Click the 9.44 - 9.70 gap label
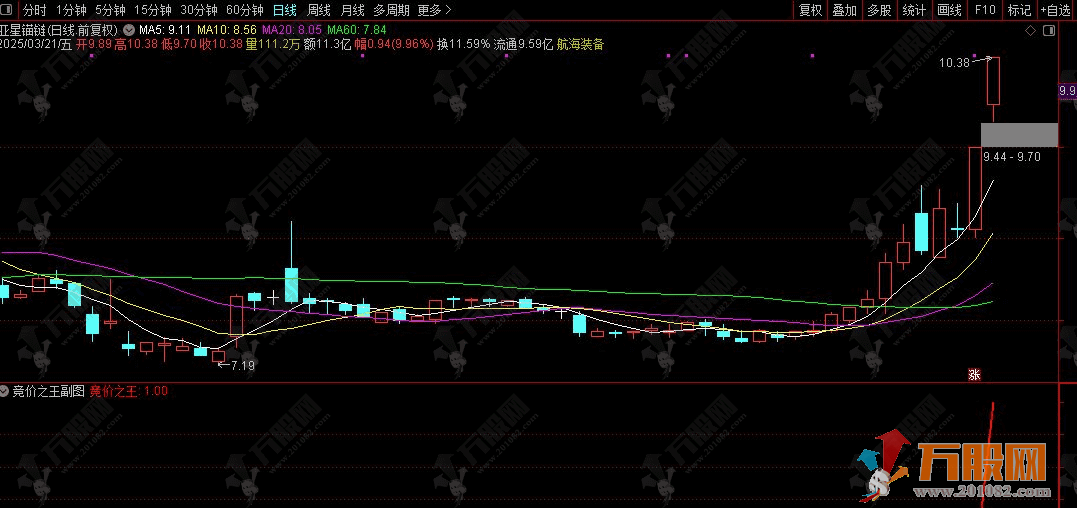The image size is (1077, 508). (x=1012, y=157)
